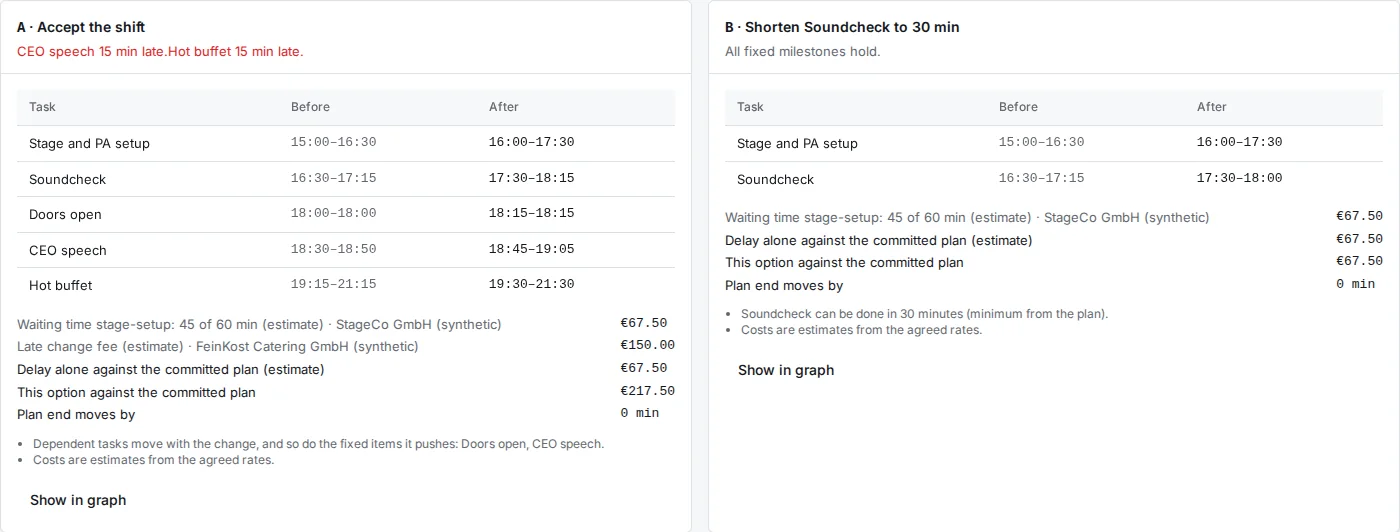Select the 'Hot buffet' row label

(61, 285)
